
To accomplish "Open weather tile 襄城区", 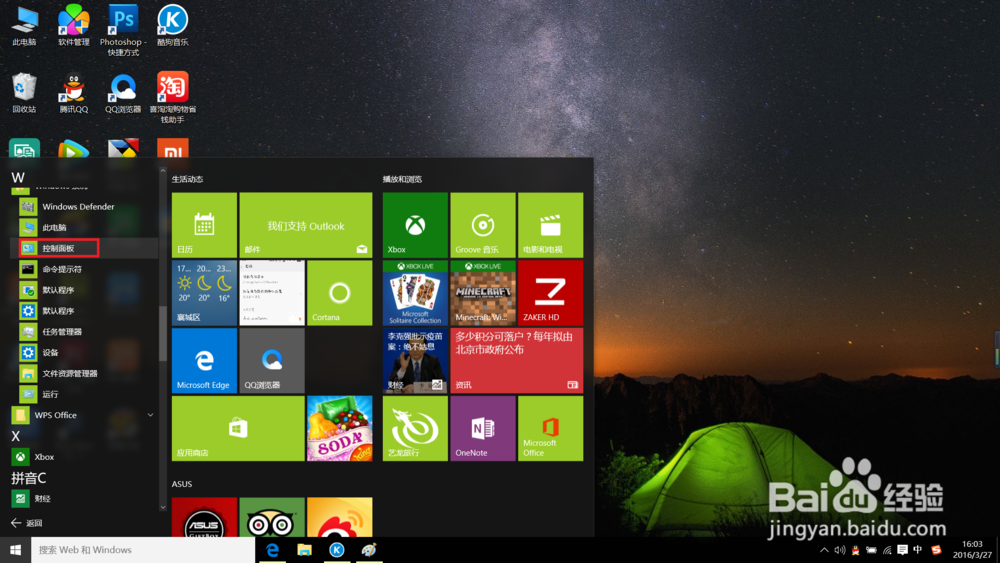I will click(204, 293).
